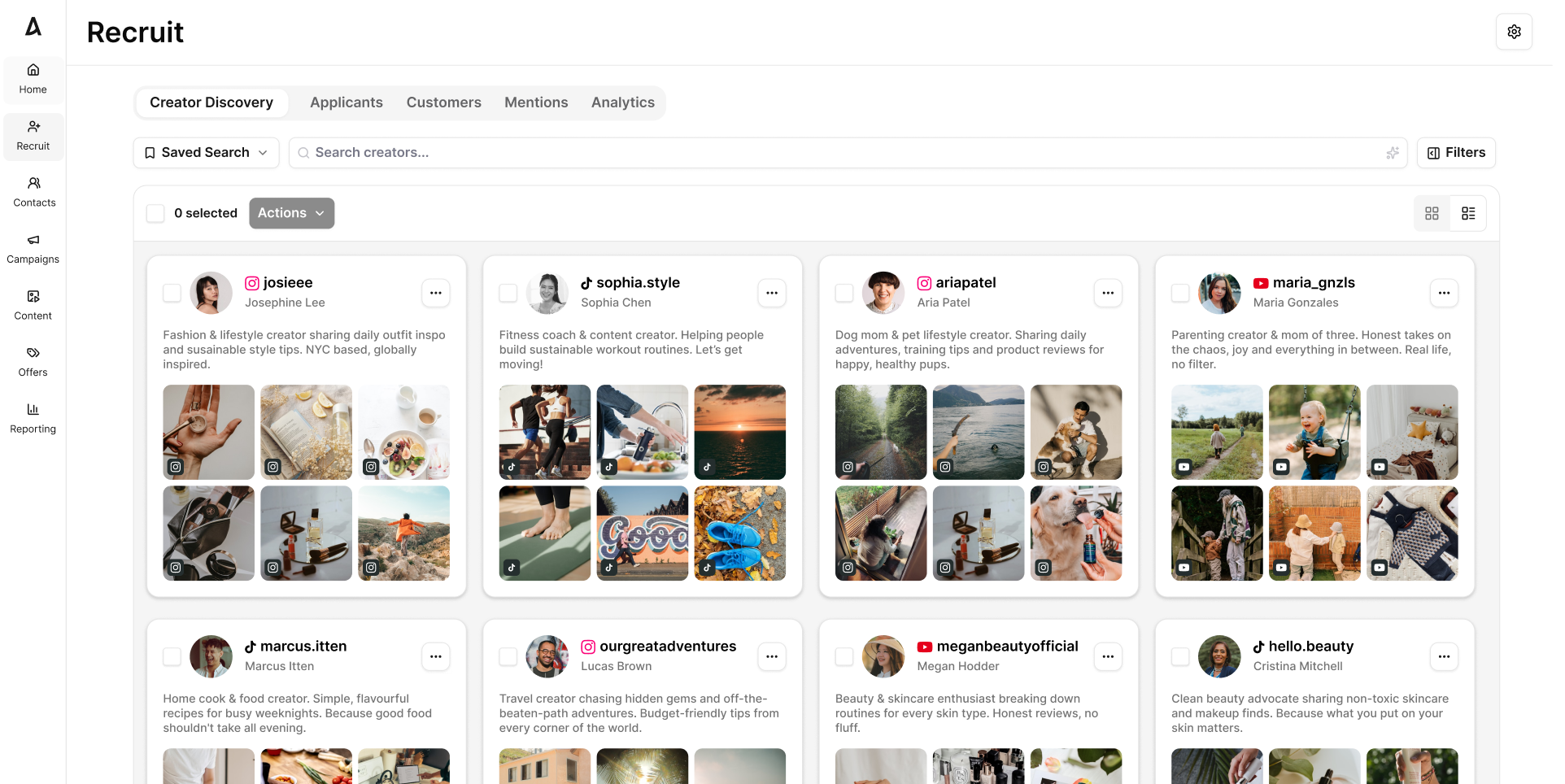Go to Home in the sidebar

(33, 79)
